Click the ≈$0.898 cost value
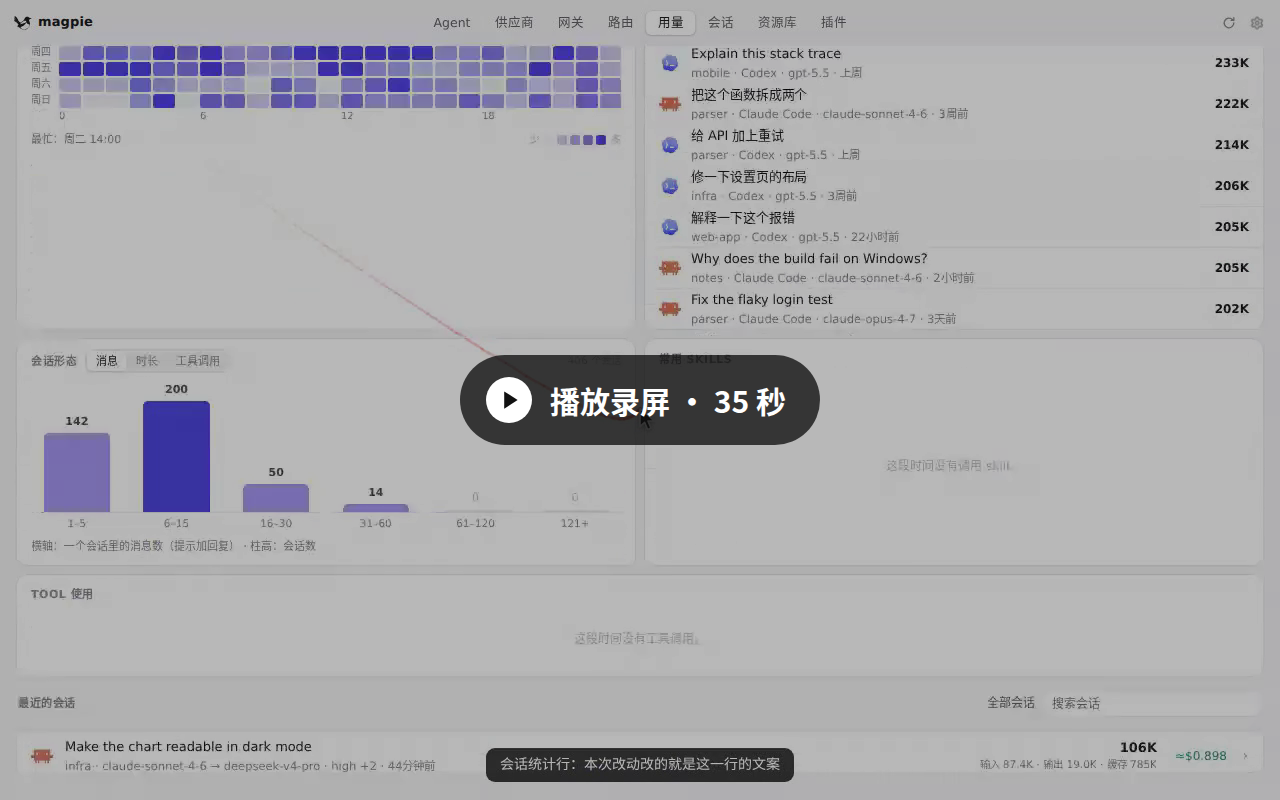Viewport: 1280px width, 800px height. [1200, 756]
